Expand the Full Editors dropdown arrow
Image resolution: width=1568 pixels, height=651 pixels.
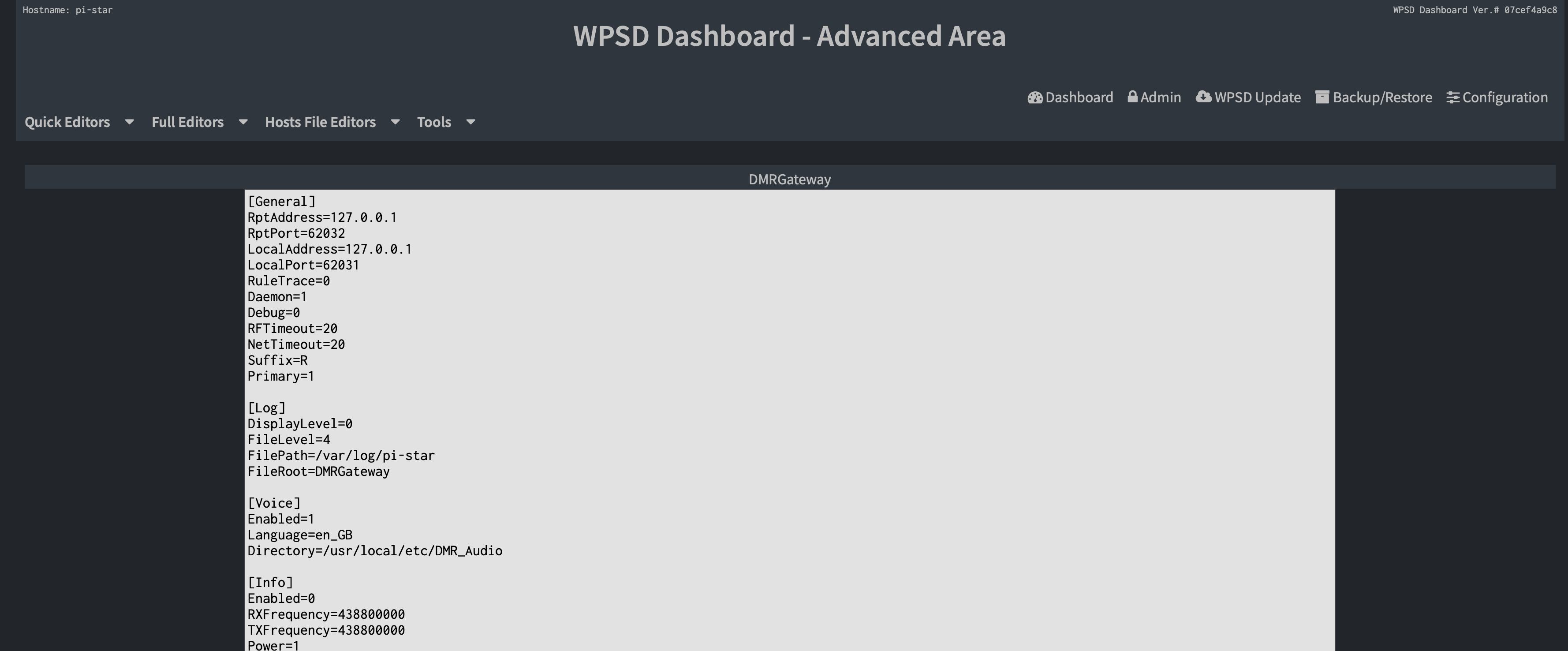[243, 122]
